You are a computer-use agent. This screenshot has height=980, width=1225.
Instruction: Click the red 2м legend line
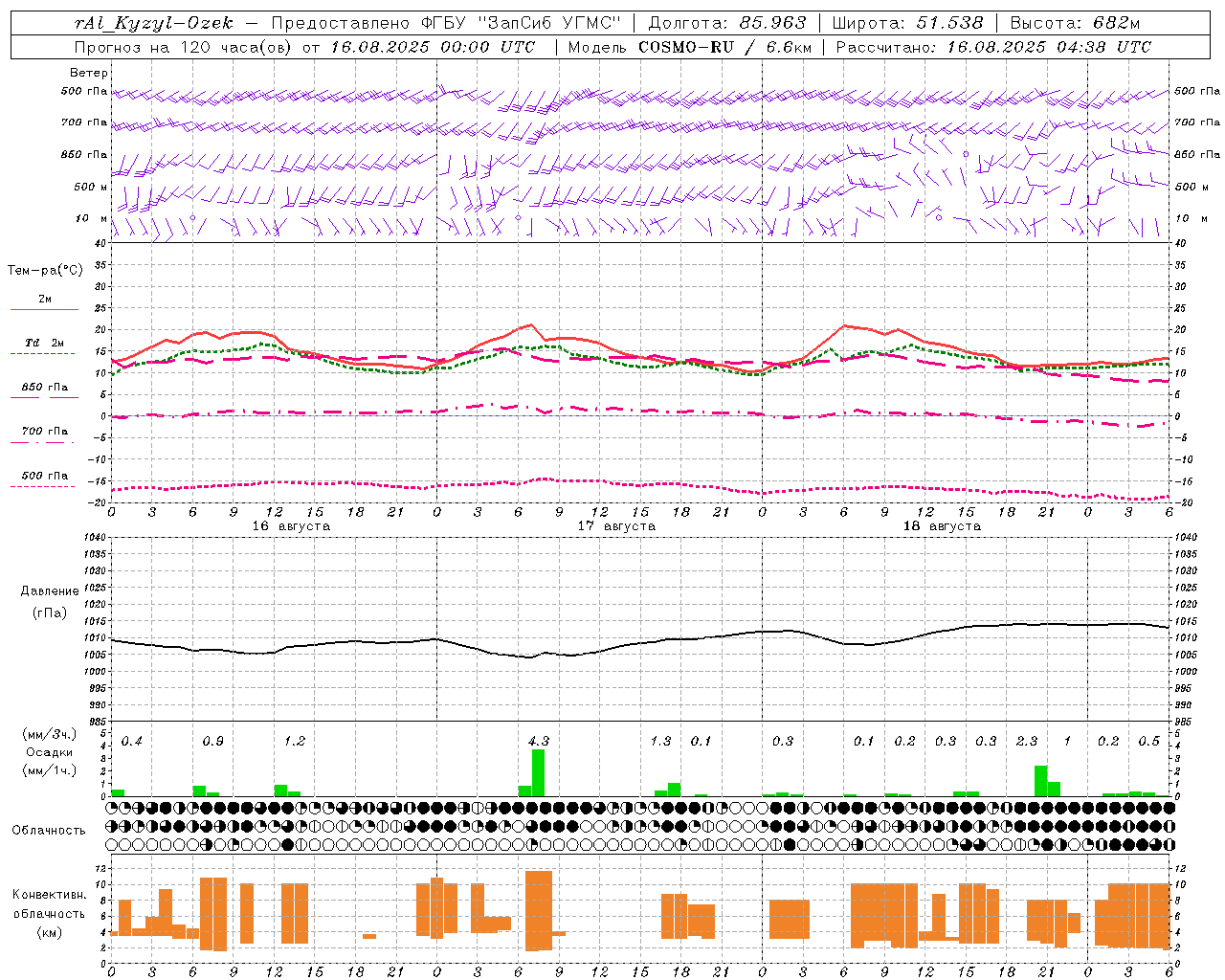tap(43, 309)
